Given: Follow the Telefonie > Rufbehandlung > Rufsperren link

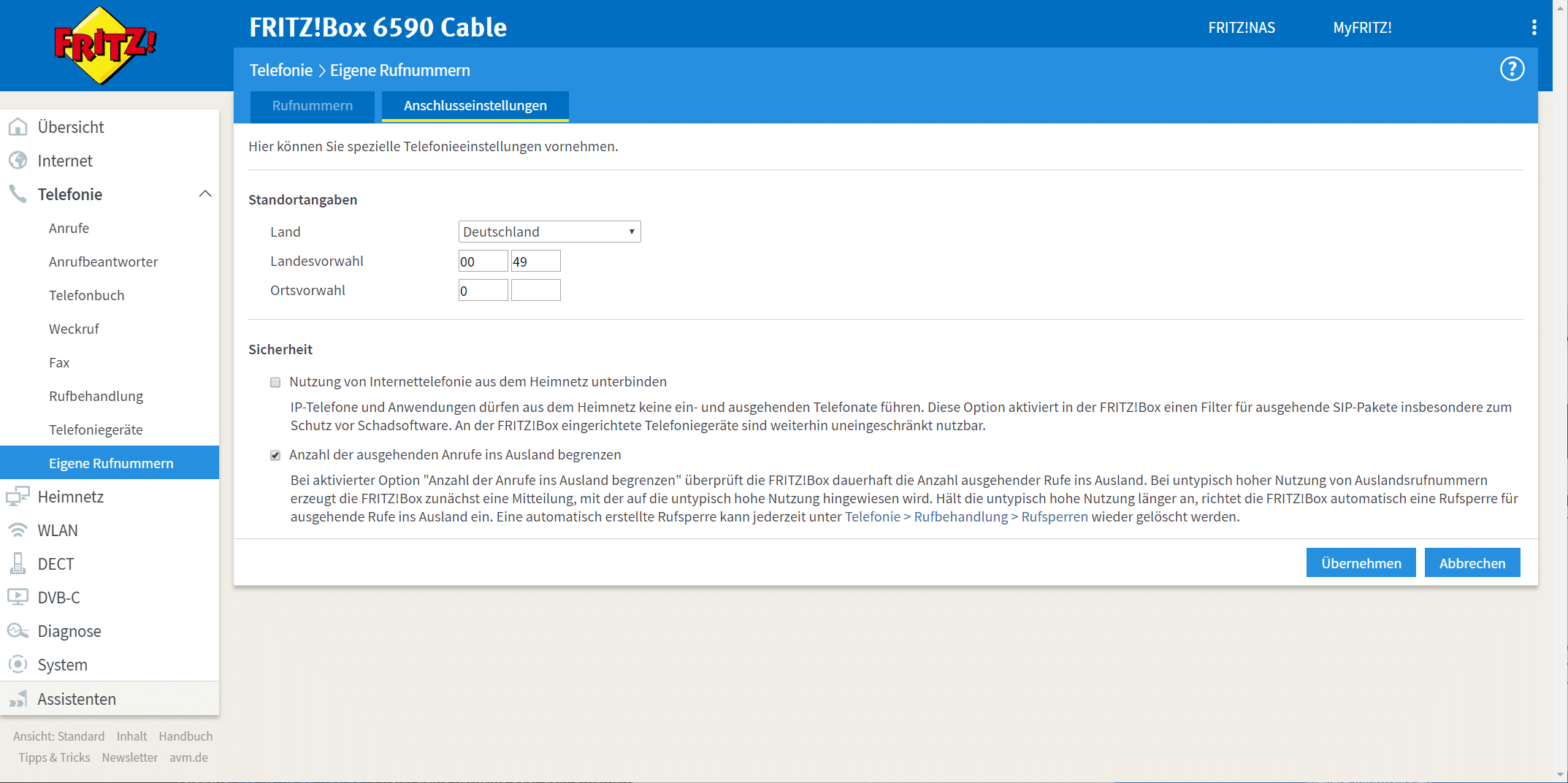Looking at the screenshot, I should [x=965, y=516].
